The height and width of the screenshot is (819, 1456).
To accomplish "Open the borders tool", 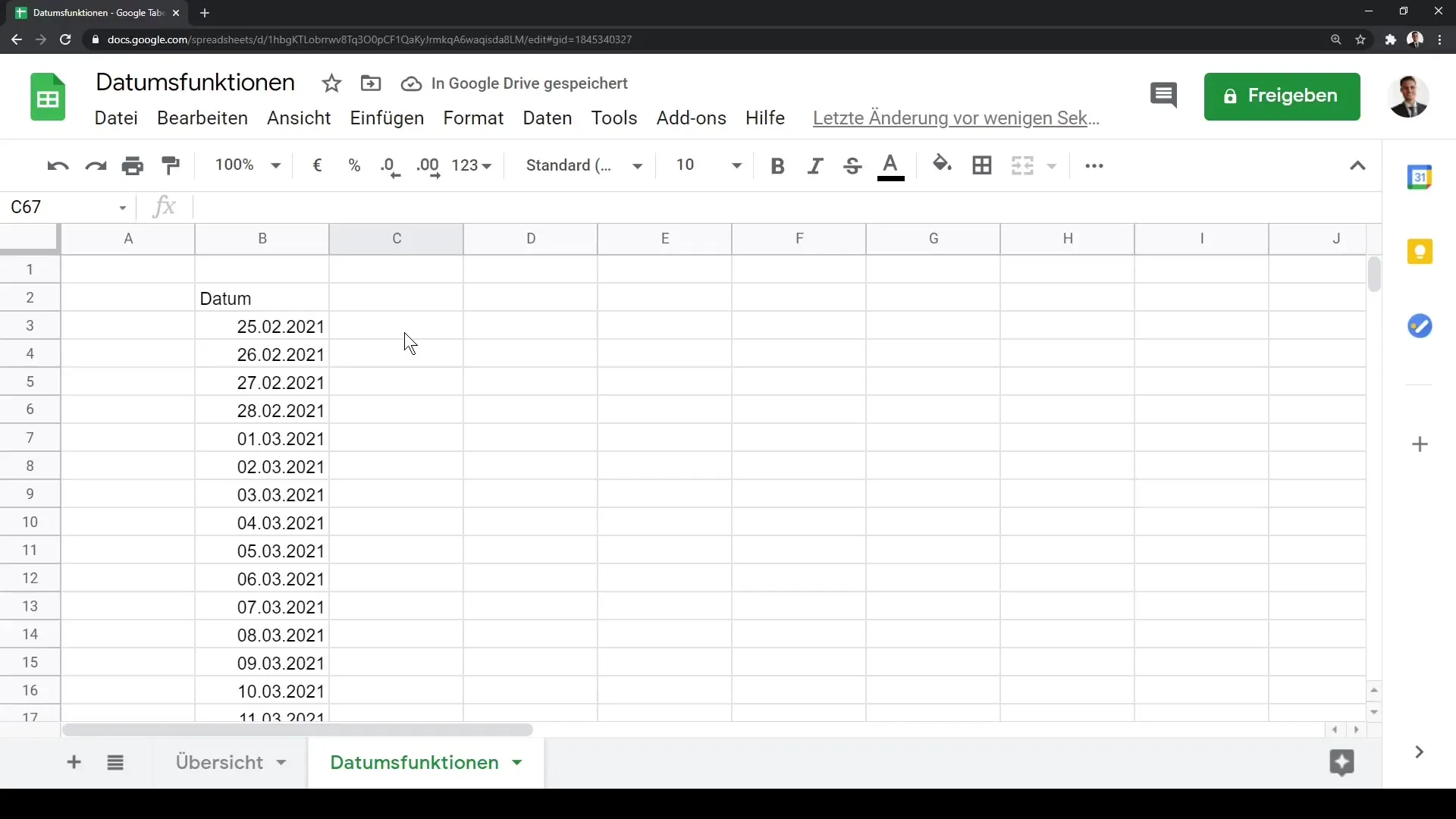I will (982, 165).
